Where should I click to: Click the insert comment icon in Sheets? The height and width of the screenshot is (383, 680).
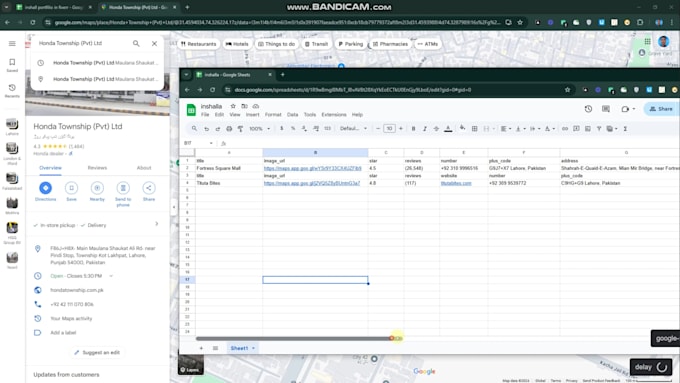[x=576, y=129]
